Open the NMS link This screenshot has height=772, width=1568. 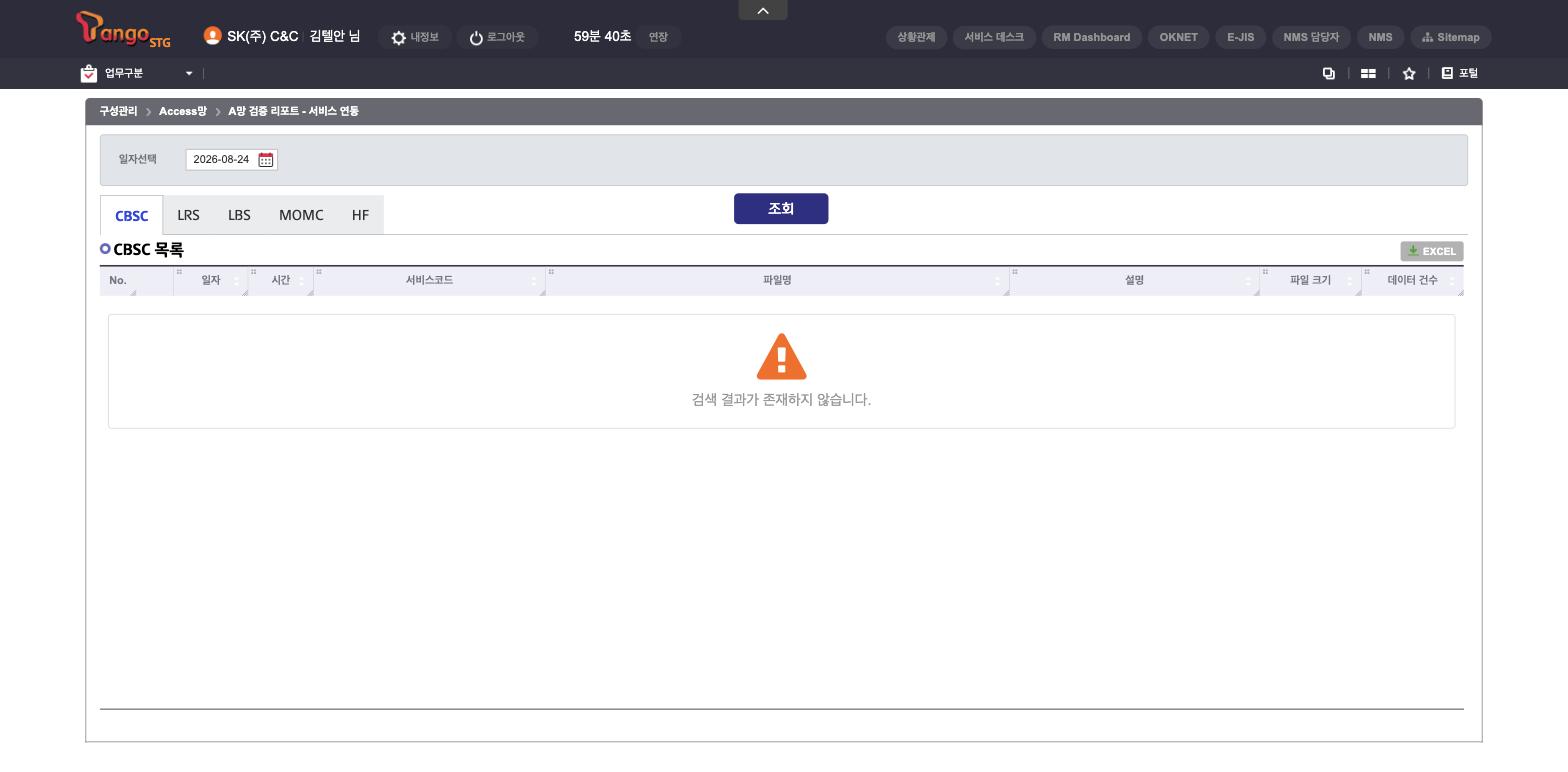pos(1380,37)
